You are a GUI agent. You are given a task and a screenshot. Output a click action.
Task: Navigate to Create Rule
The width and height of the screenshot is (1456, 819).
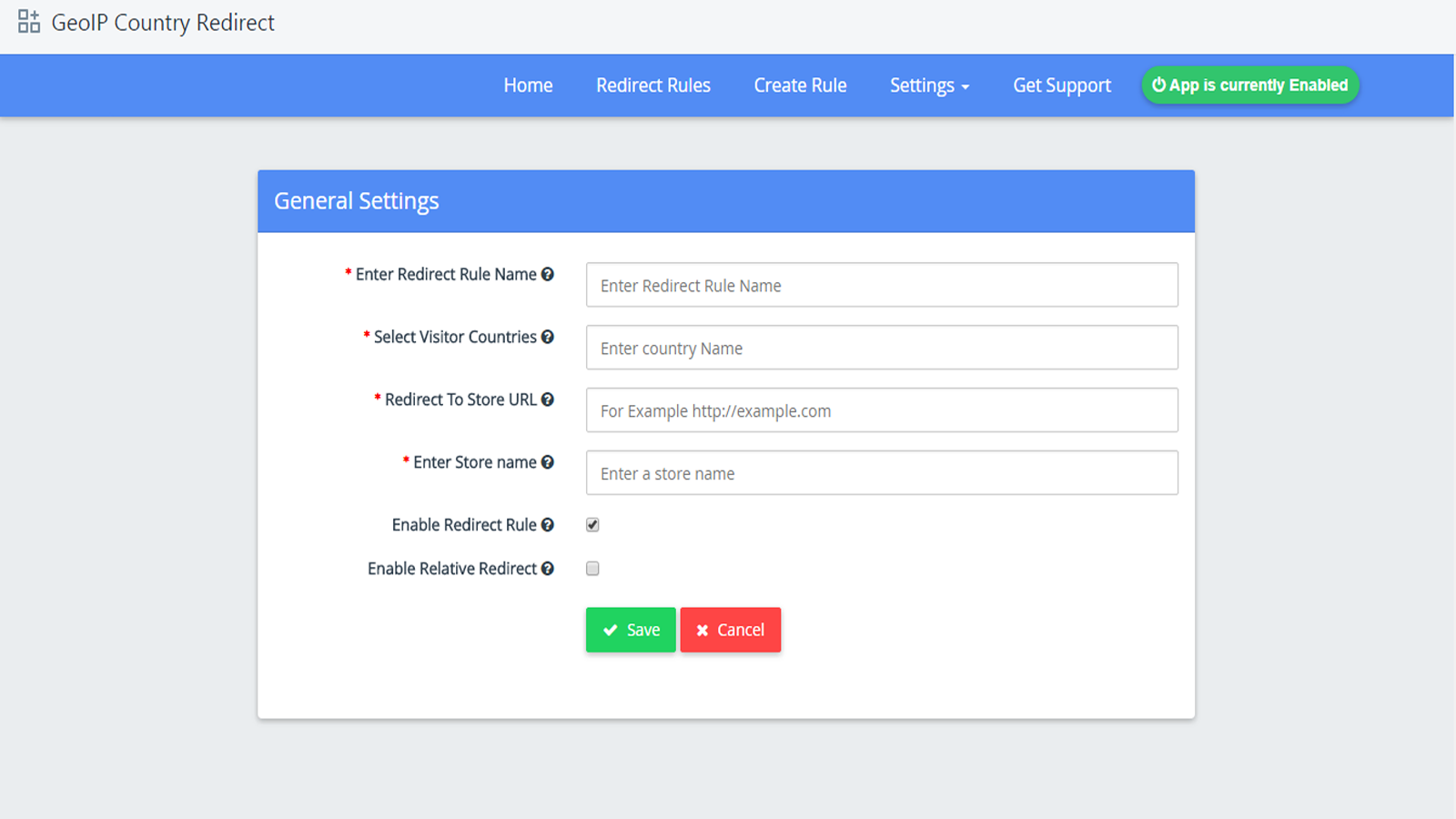pos(800,86)
